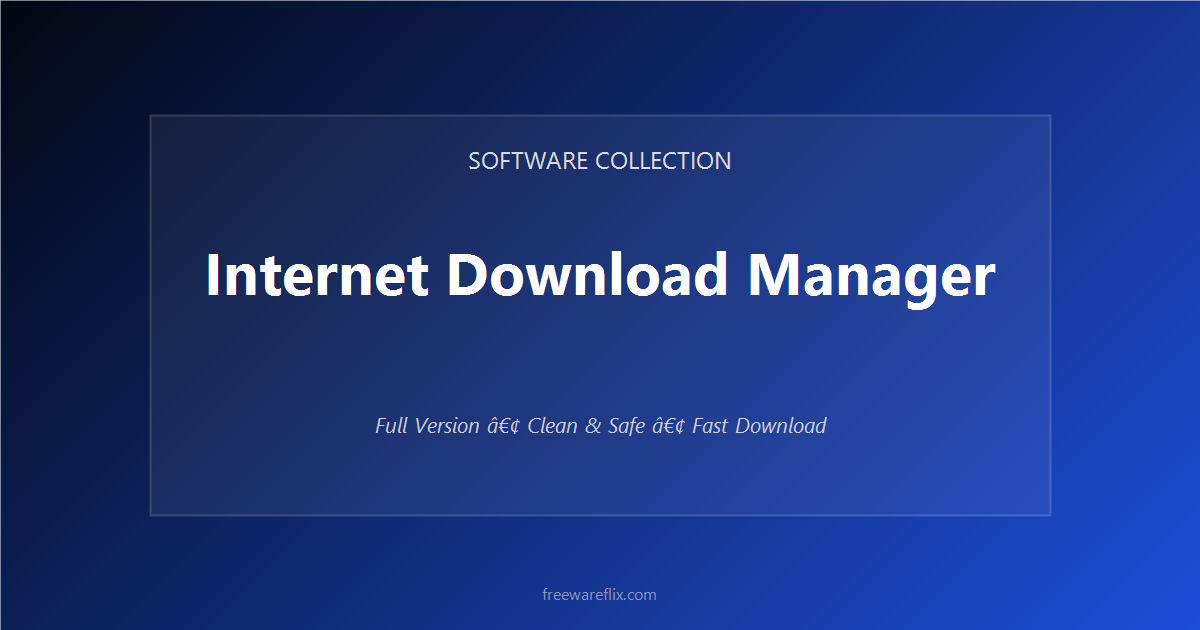
Task: Click the freewareflix.com text at the bottom
Action: point(600,594)
